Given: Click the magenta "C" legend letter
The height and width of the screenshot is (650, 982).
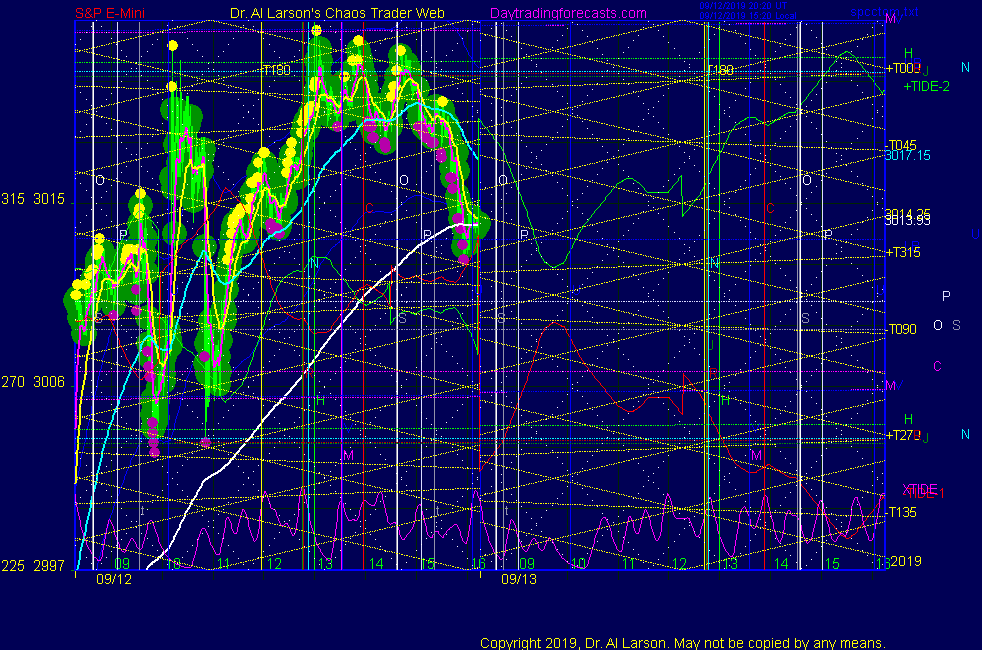Looking at the screenshot, I should click(937, 366).
